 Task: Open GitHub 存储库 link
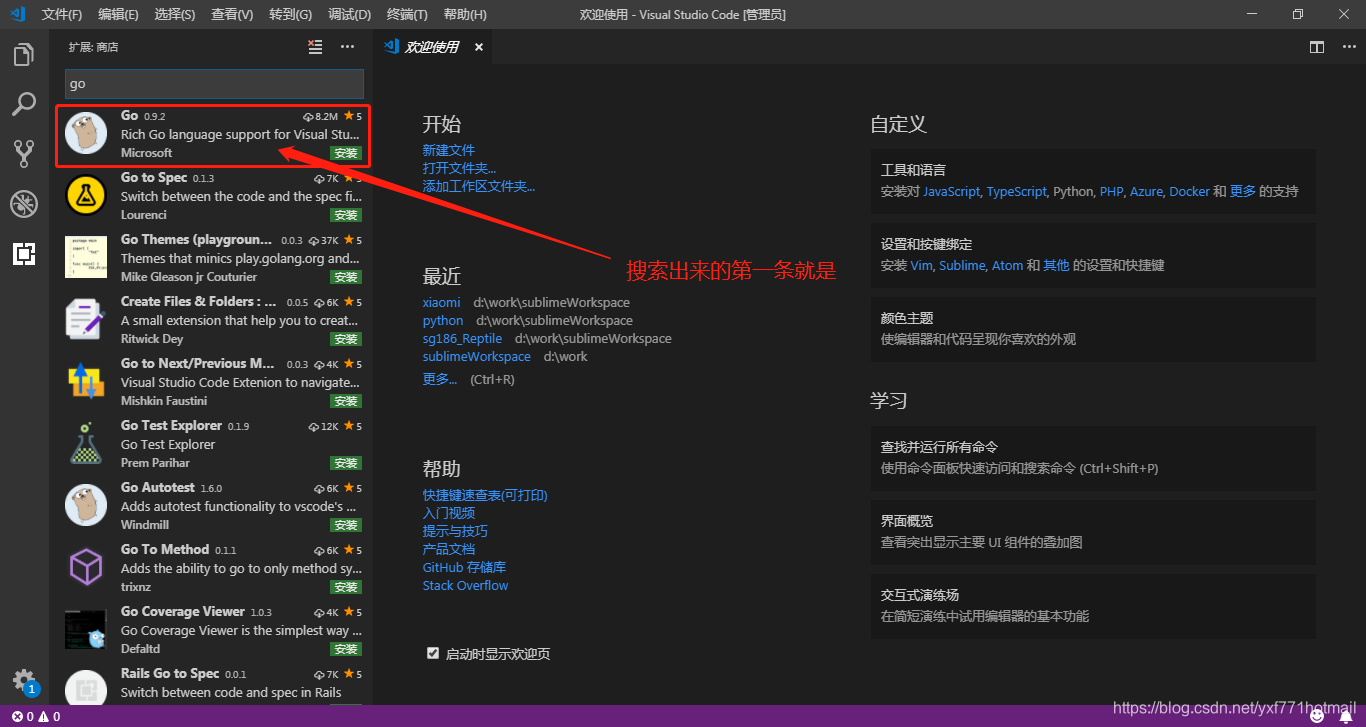(x=465, y=567)
